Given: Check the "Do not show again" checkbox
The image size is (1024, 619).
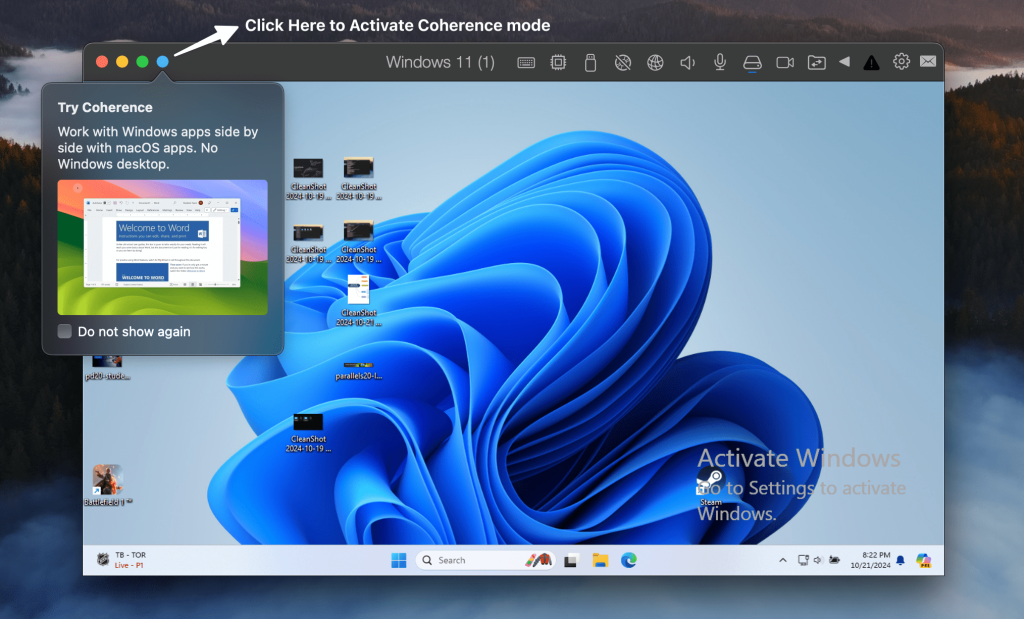Looking at the screenshot, I should click(x=65, y=332).
